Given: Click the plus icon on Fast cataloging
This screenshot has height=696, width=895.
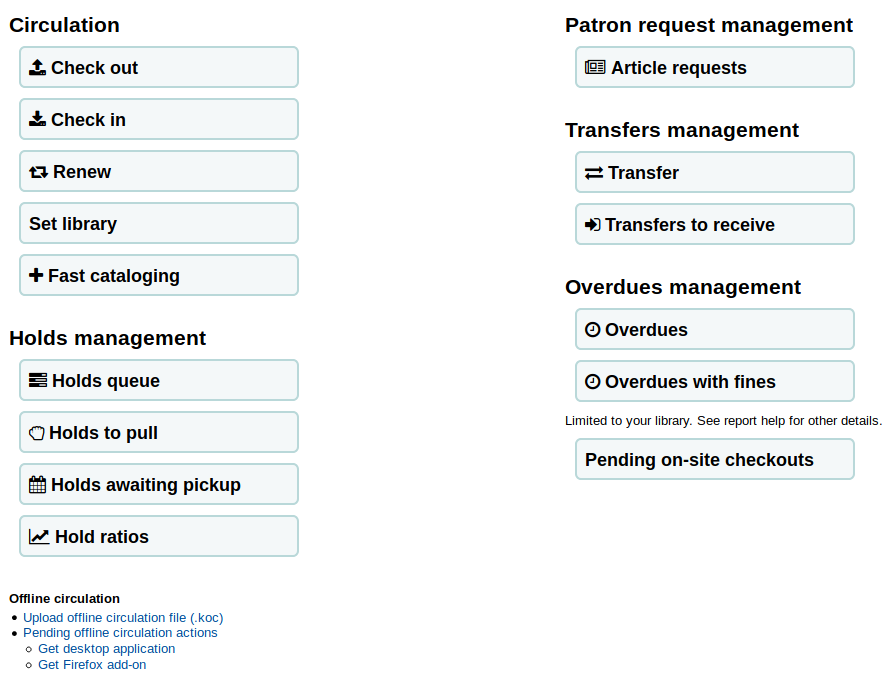Looking at the screenshot, I should 37,276.
